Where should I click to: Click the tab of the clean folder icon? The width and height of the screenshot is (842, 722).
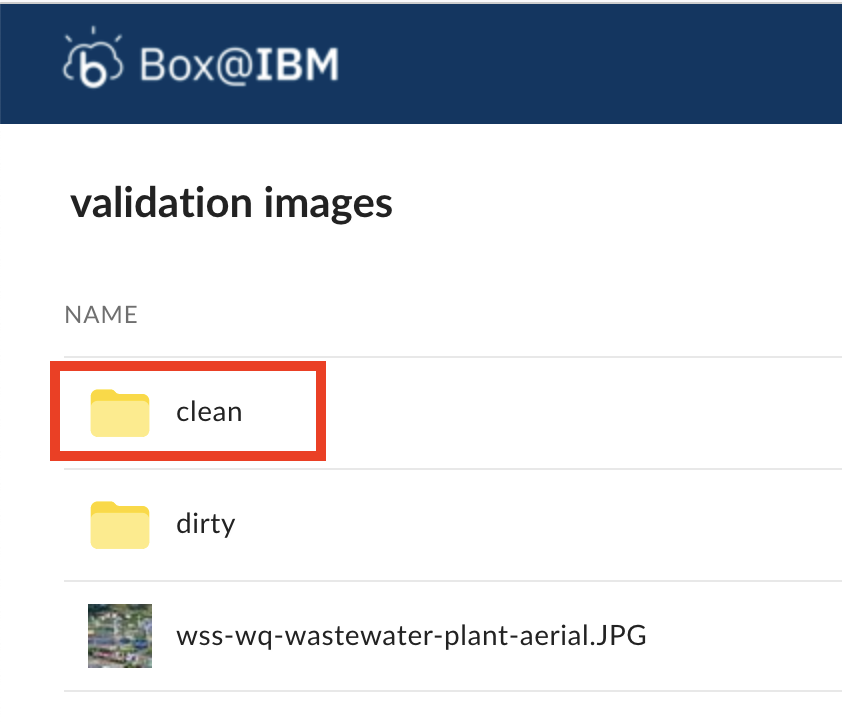pyautogui.click(x=104, y=393)
